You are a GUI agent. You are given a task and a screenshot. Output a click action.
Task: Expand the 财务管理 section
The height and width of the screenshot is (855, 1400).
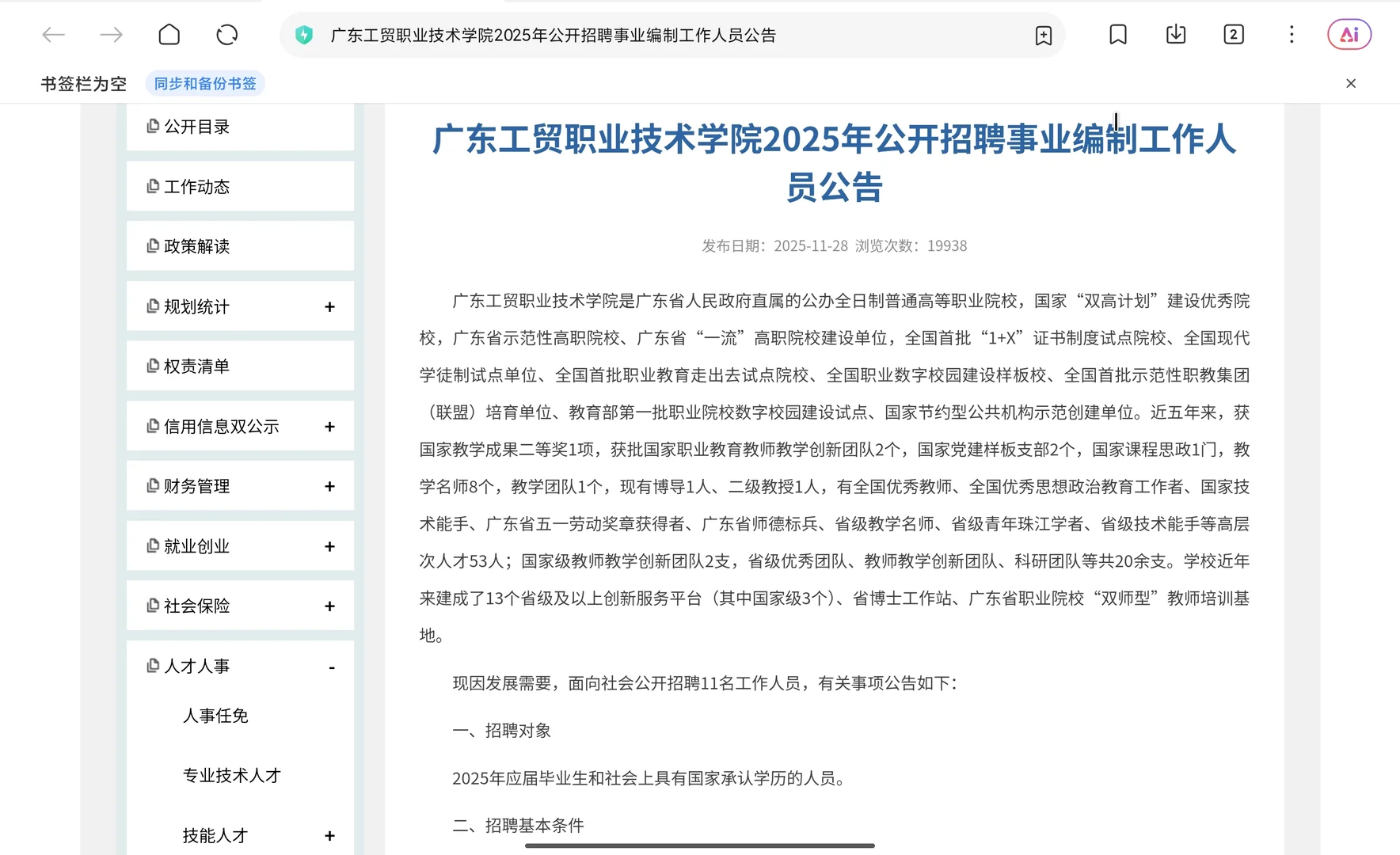coord(330,485)
